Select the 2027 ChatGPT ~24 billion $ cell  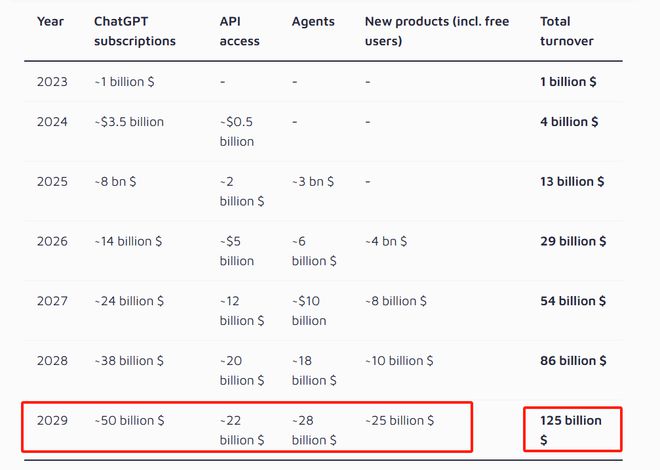point(129,301)
